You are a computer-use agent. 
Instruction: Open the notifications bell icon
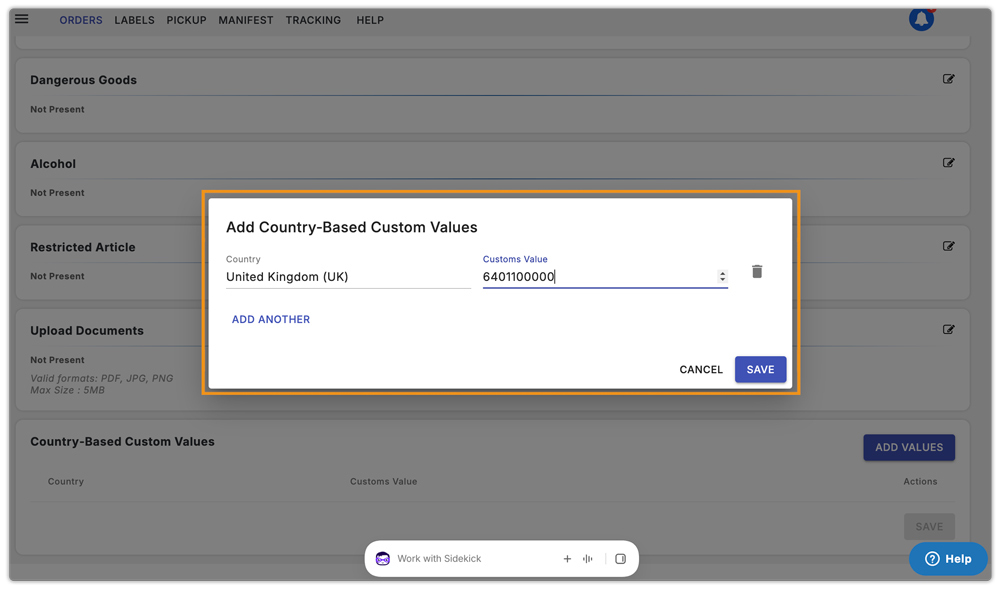[x=921, y=19]
